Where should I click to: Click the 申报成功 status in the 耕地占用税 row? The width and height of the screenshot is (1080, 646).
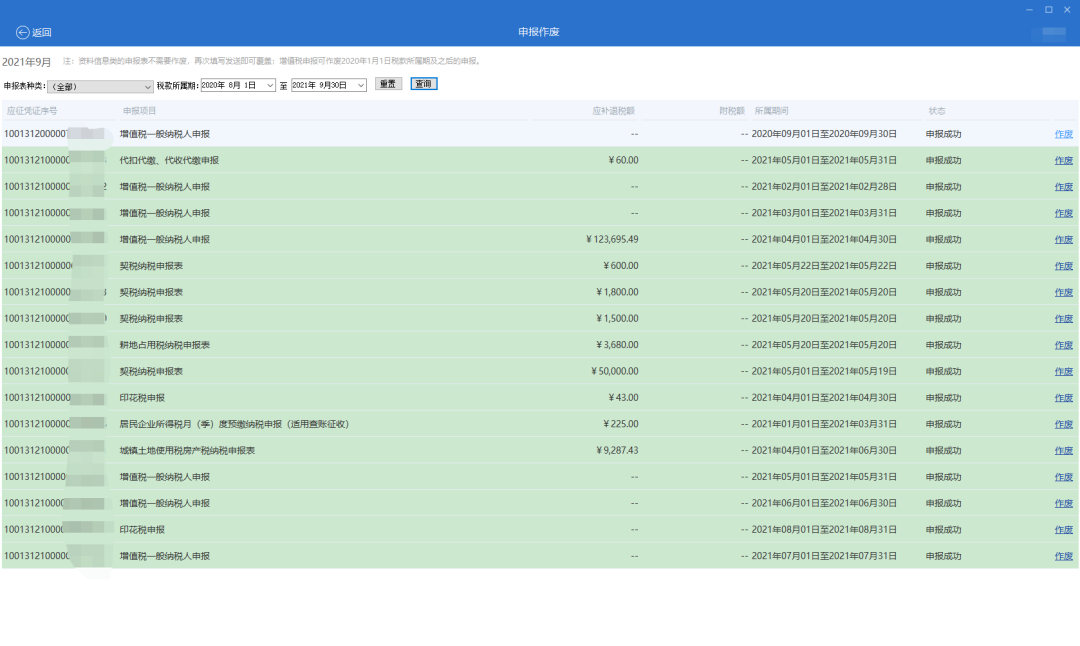(x=944, y=345)
